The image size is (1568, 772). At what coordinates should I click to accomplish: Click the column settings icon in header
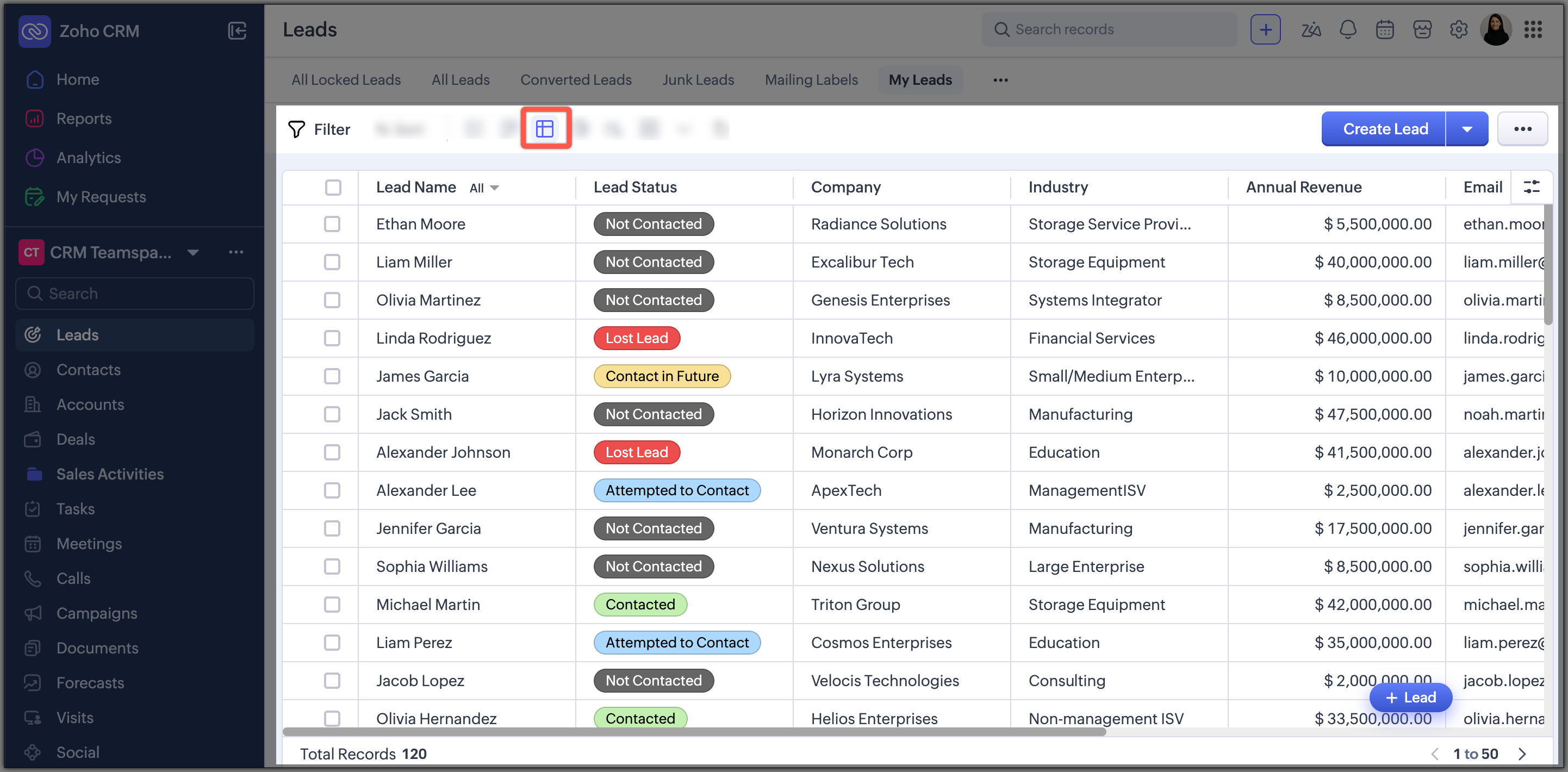point(1532,187)
